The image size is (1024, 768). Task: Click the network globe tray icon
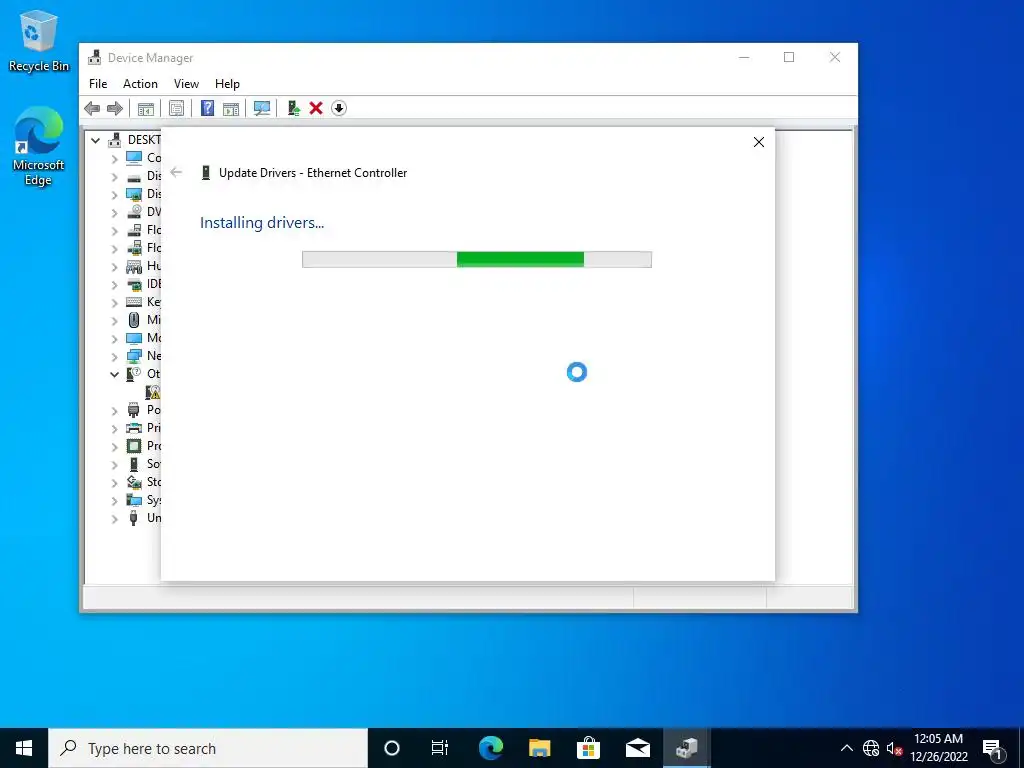click(x=871, y=748)
